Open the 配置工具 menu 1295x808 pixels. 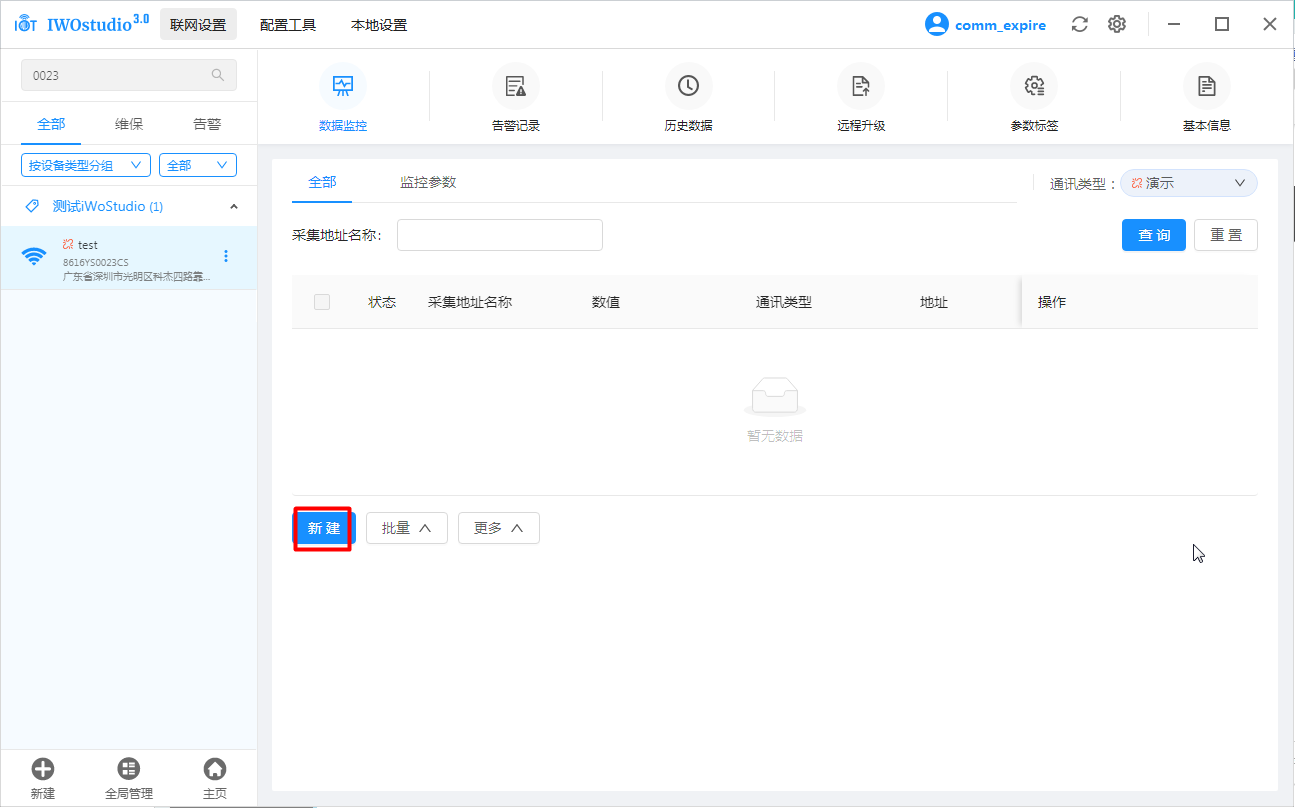(x=288, y=25)
